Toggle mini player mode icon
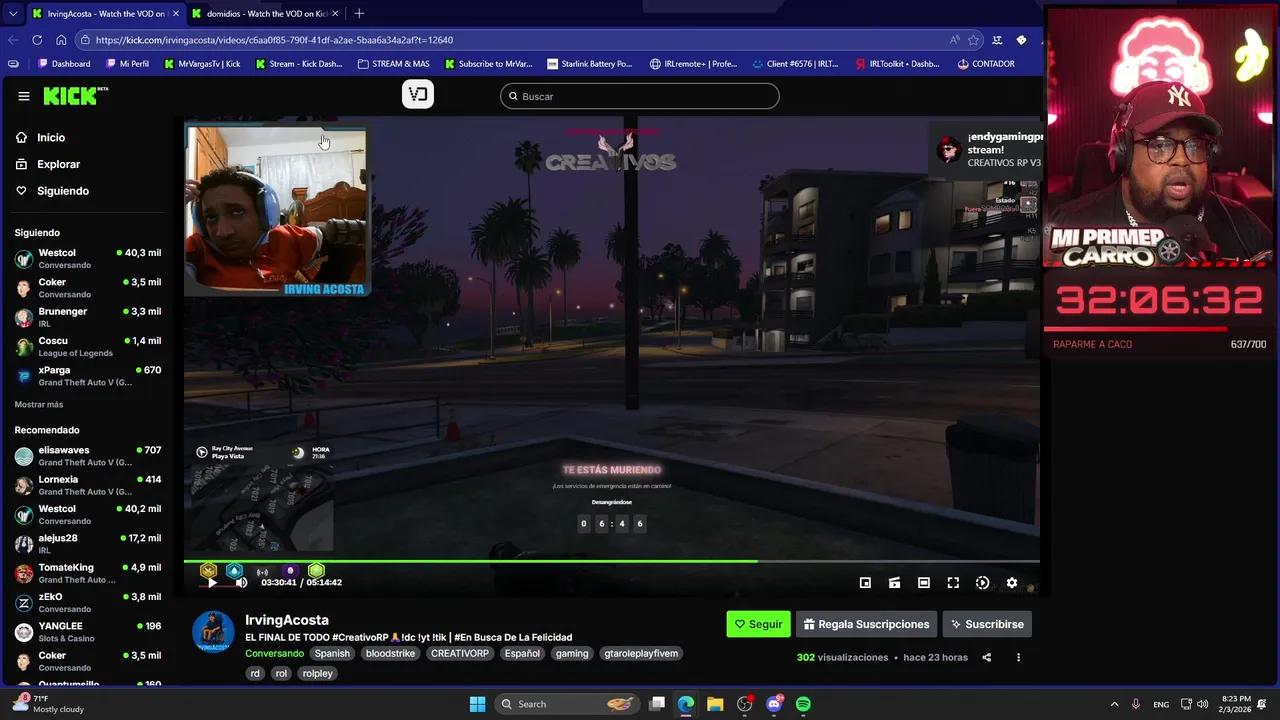The width and height of the screenshot is (1280, 720). click(x=865, y=583)
